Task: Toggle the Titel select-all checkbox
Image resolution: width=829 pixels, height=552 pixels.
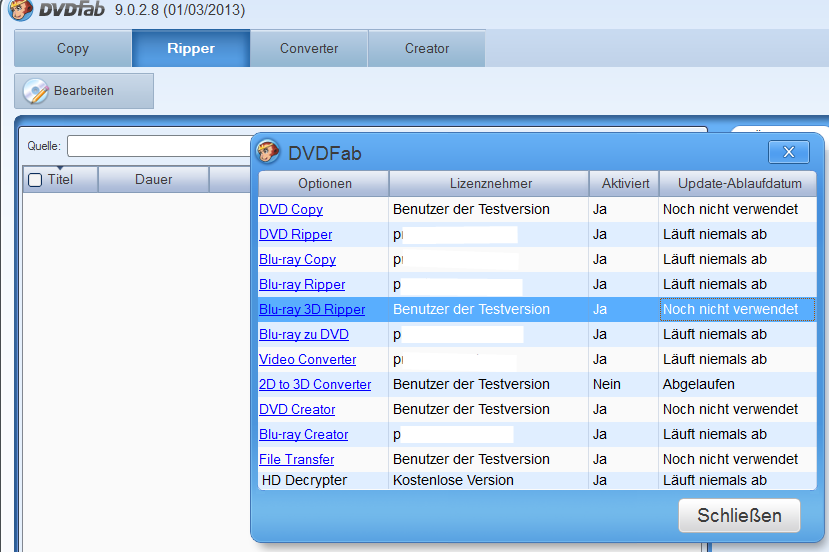Action: 35,180
